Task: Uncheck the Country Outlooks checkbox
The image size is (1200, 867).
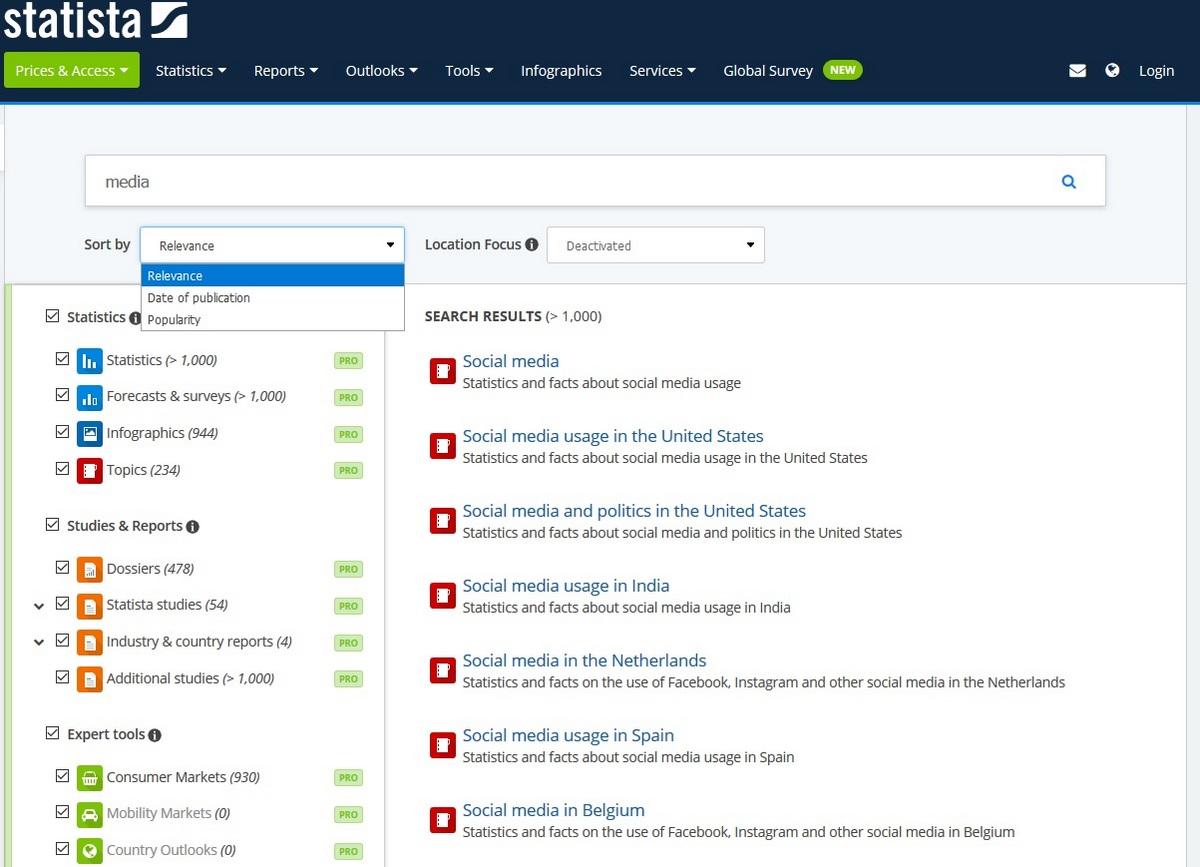Action: [63, 849]
